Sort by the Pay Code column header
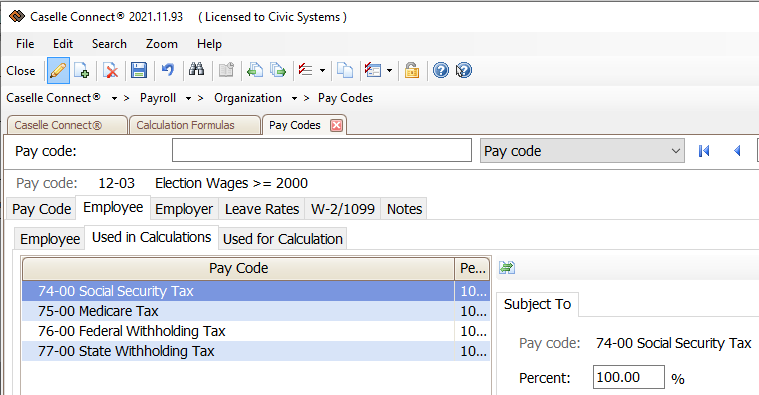 pos(239,268)
